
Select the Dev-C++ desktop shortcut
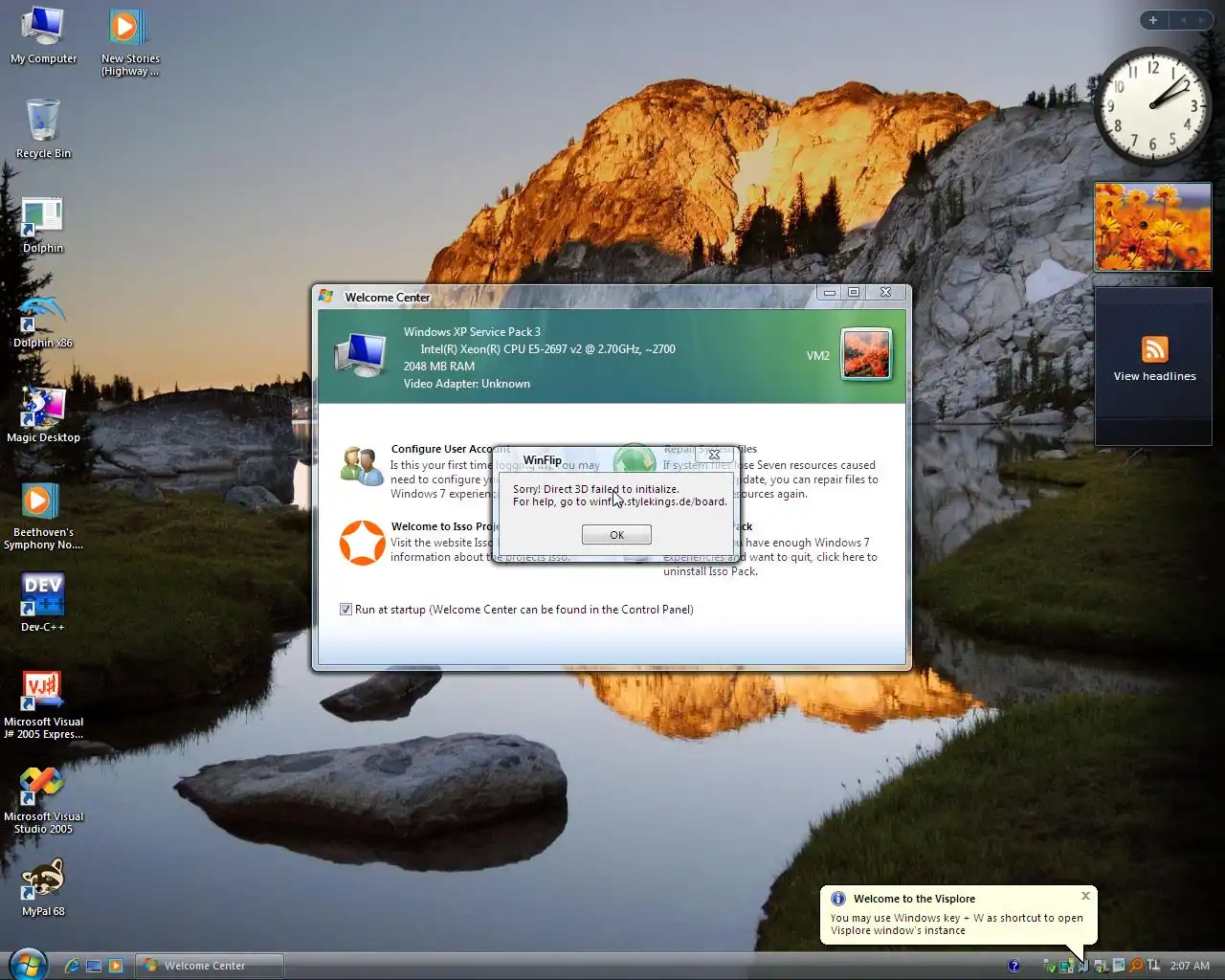[43, 603]
